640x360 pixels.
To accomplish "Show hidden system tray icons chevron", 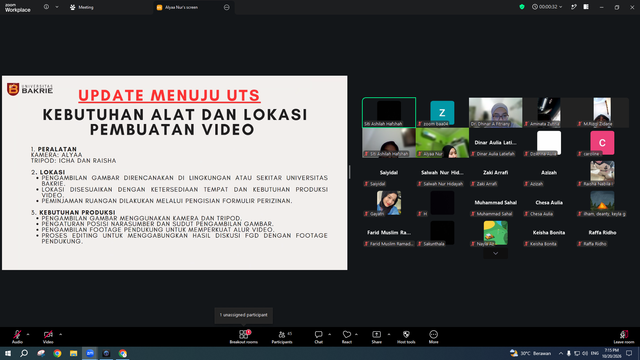I will click(x=561, y=353).
